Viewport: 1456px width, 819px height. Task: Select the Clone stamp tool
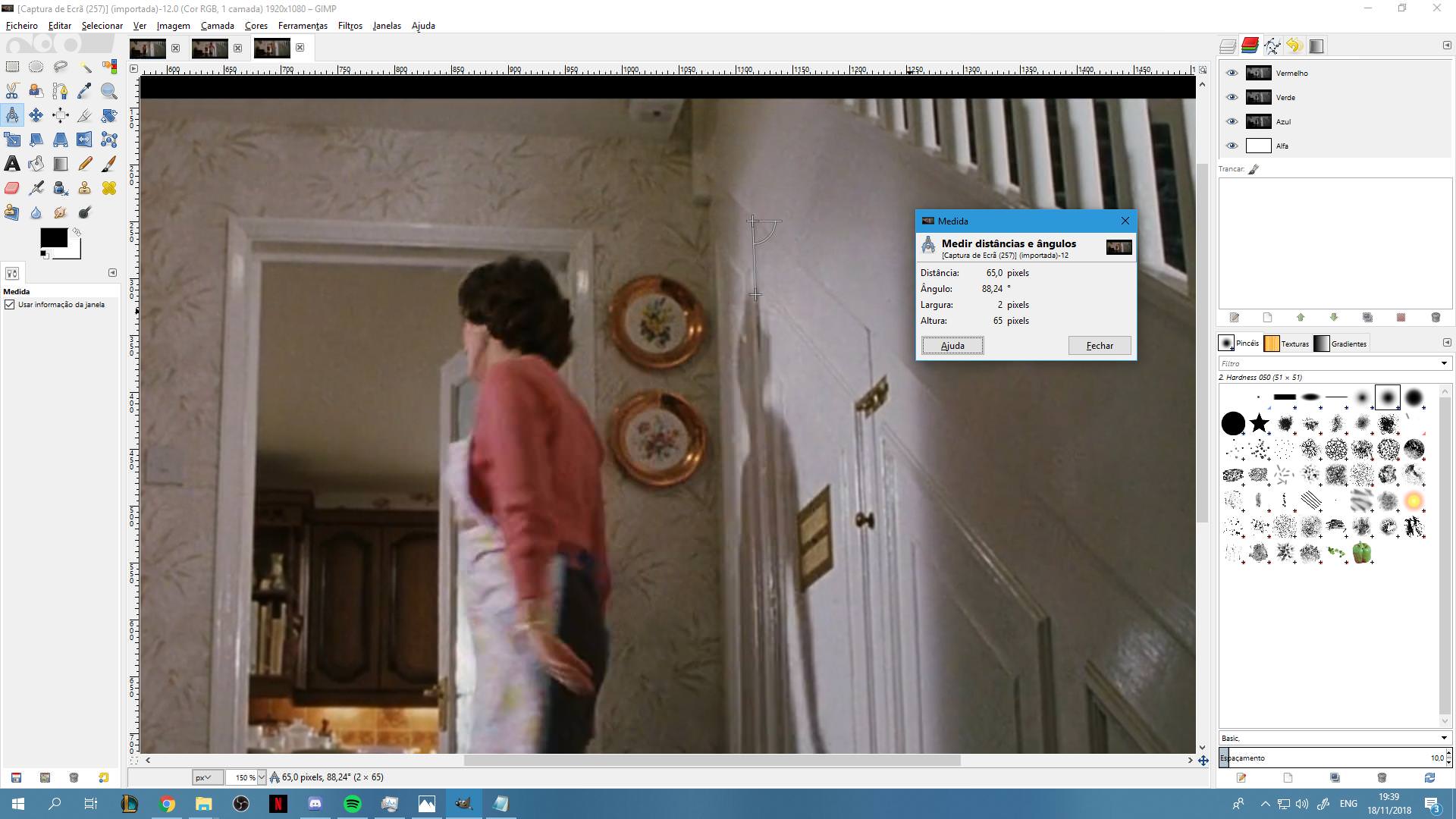click(x=85, y=188)
